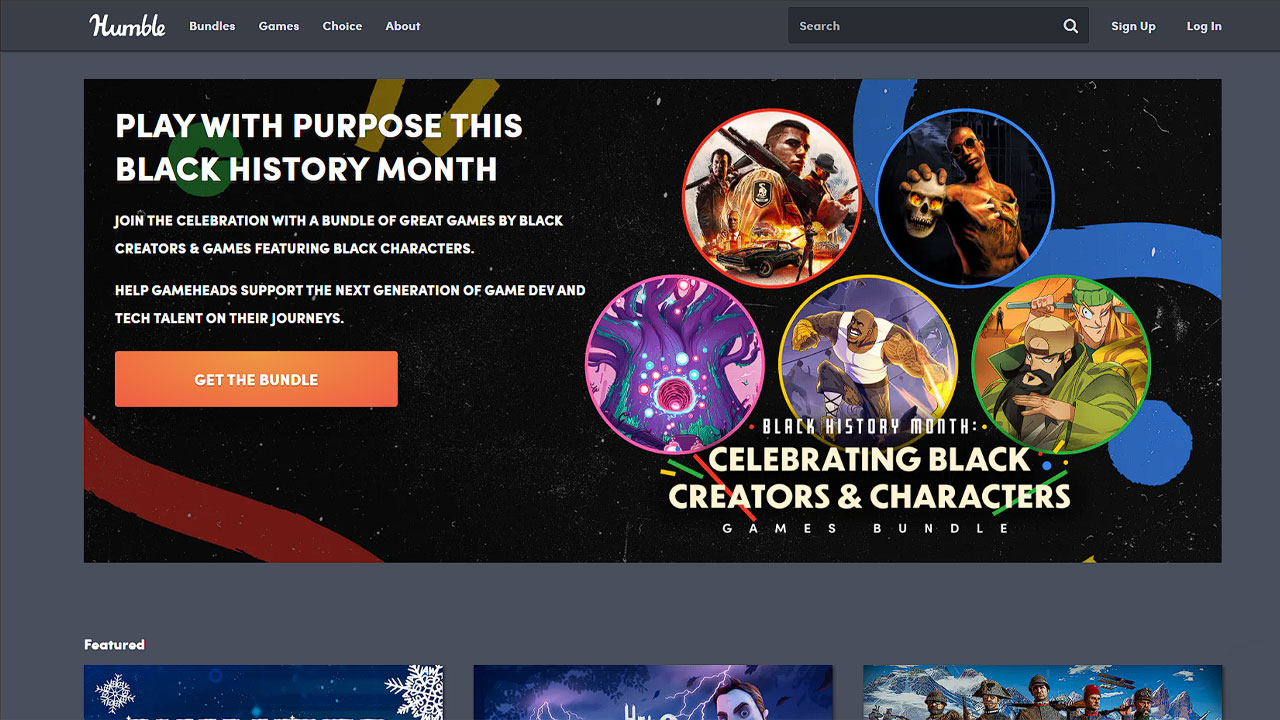1280x720 pixels.
Task: Open the first featured snowflake tile
Action: 263,692
